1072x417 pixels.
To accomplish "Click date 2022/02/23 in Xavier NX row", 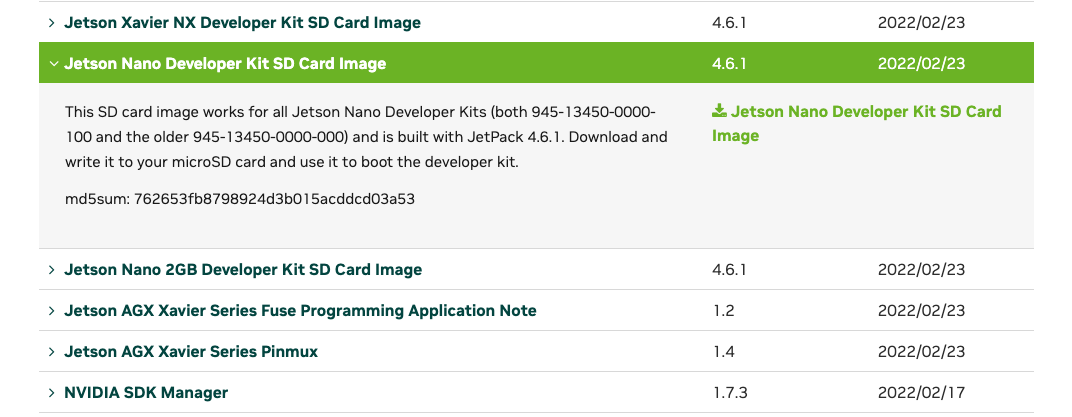I will 921,23.
